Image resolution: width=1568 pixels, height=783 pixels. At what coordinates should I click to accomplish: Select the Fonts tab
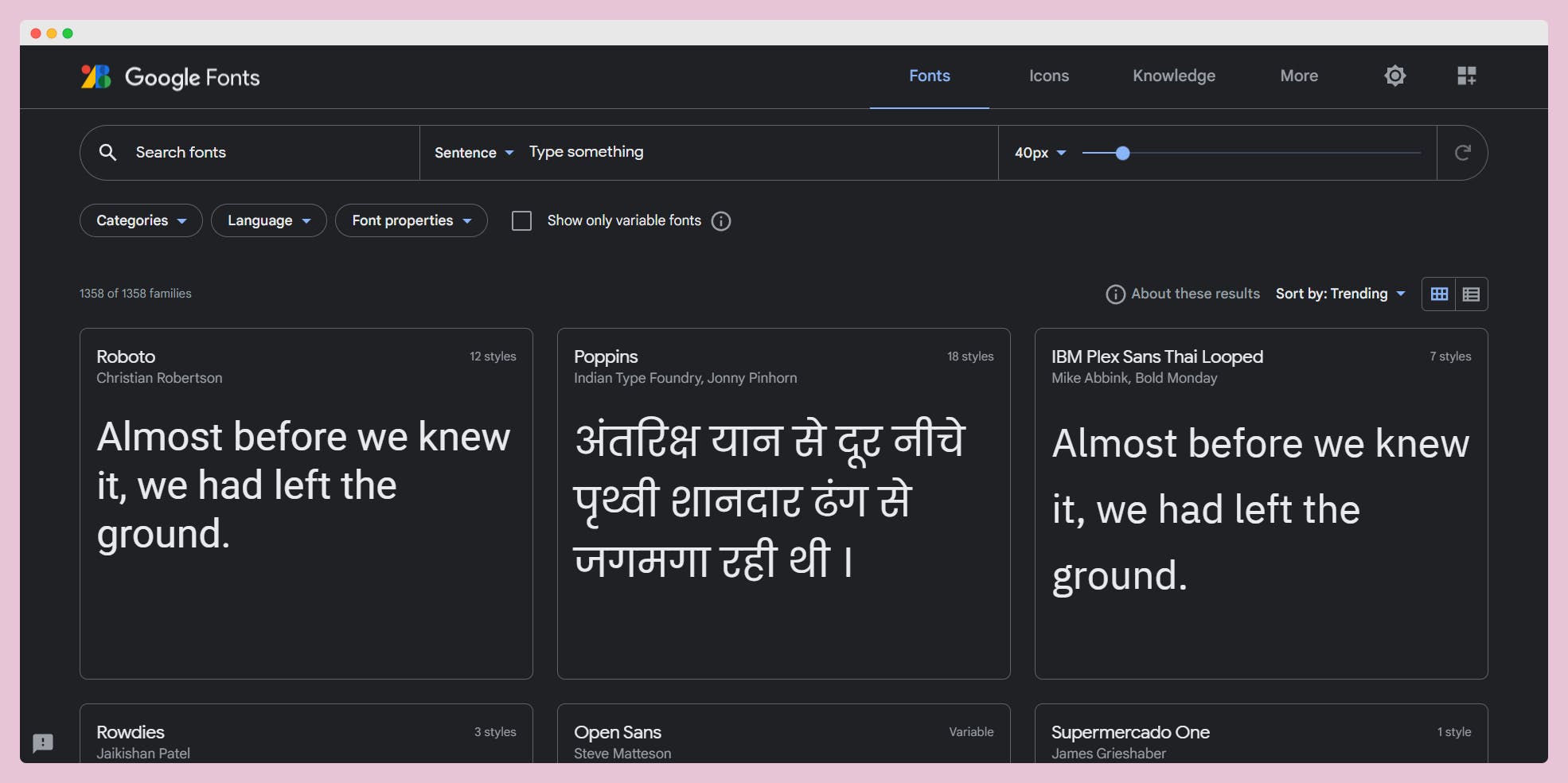[930, 76]
